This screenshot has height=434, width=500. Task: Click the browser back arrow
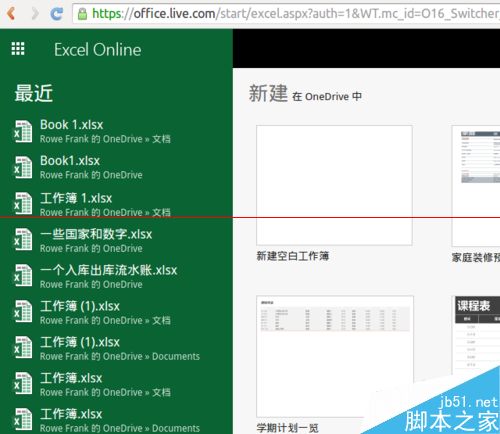pyautogui.click(x=11, y=13)
